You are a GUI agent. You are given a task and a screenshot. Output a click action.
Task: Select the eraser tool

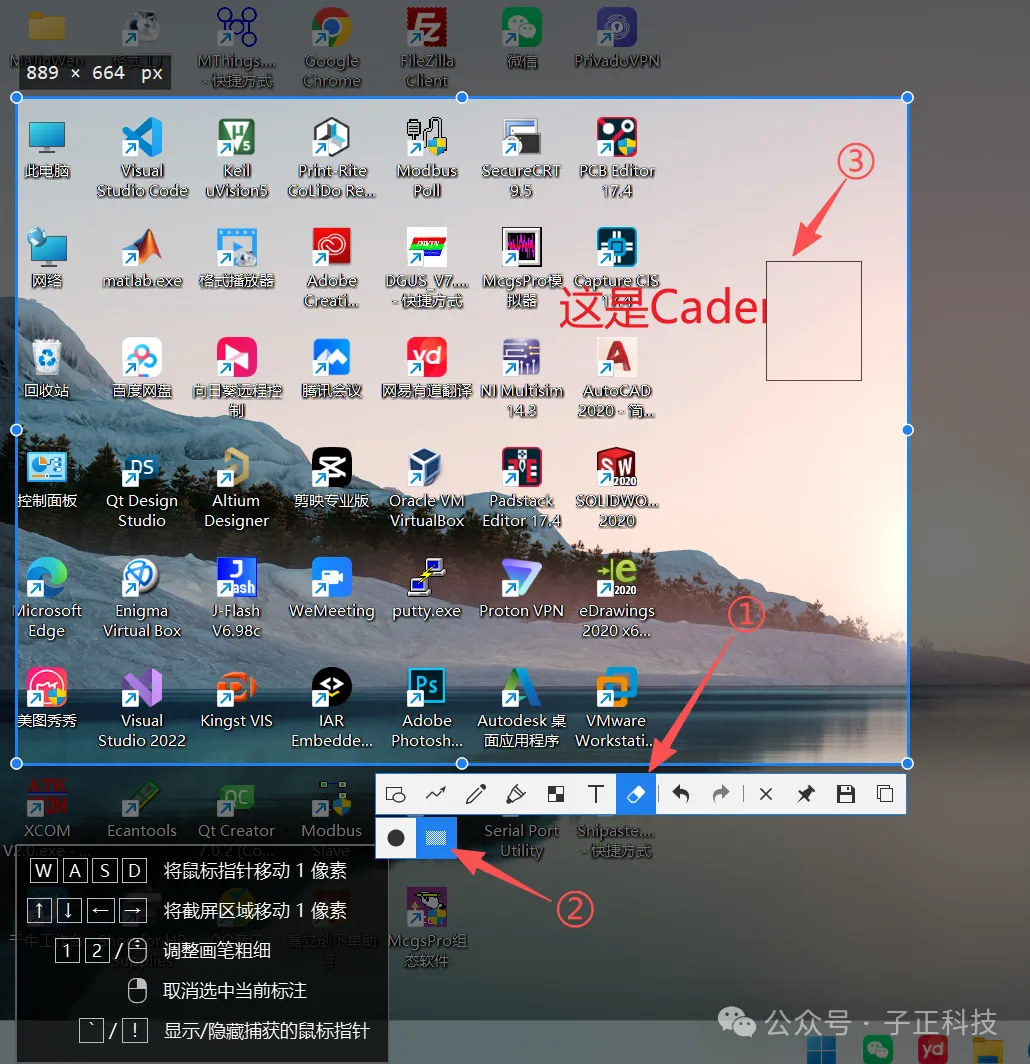635,793
